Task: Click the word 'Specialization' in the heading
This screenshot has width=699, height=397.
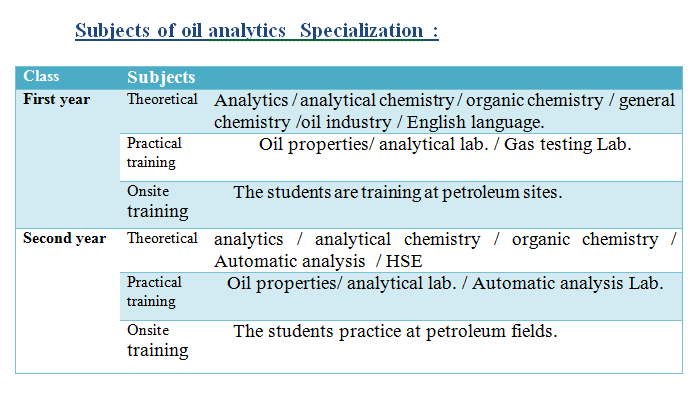Action: tap(362, 31)
